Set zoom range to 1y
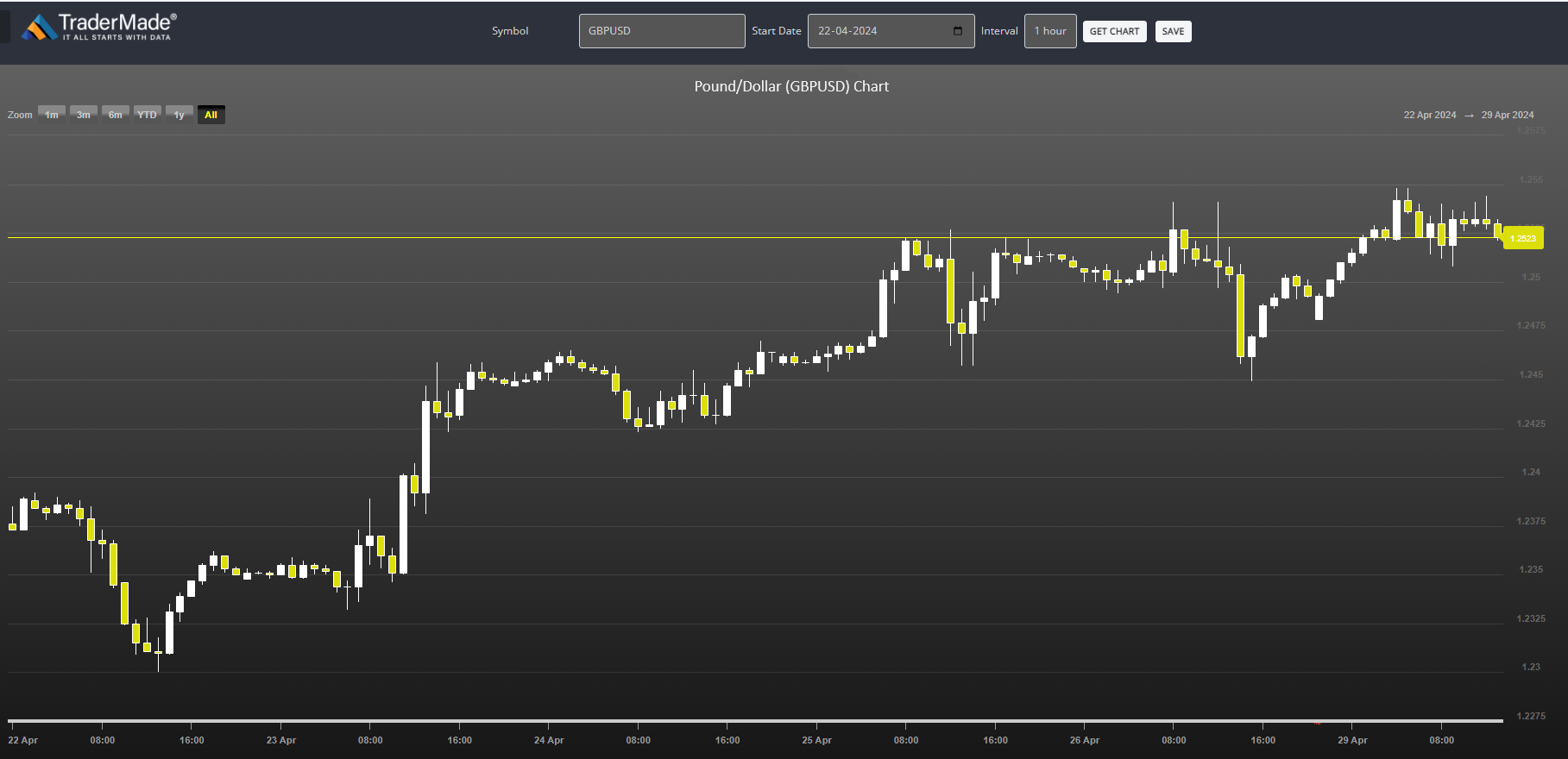Screen dimensions: 1568x759 click(179, 115)
